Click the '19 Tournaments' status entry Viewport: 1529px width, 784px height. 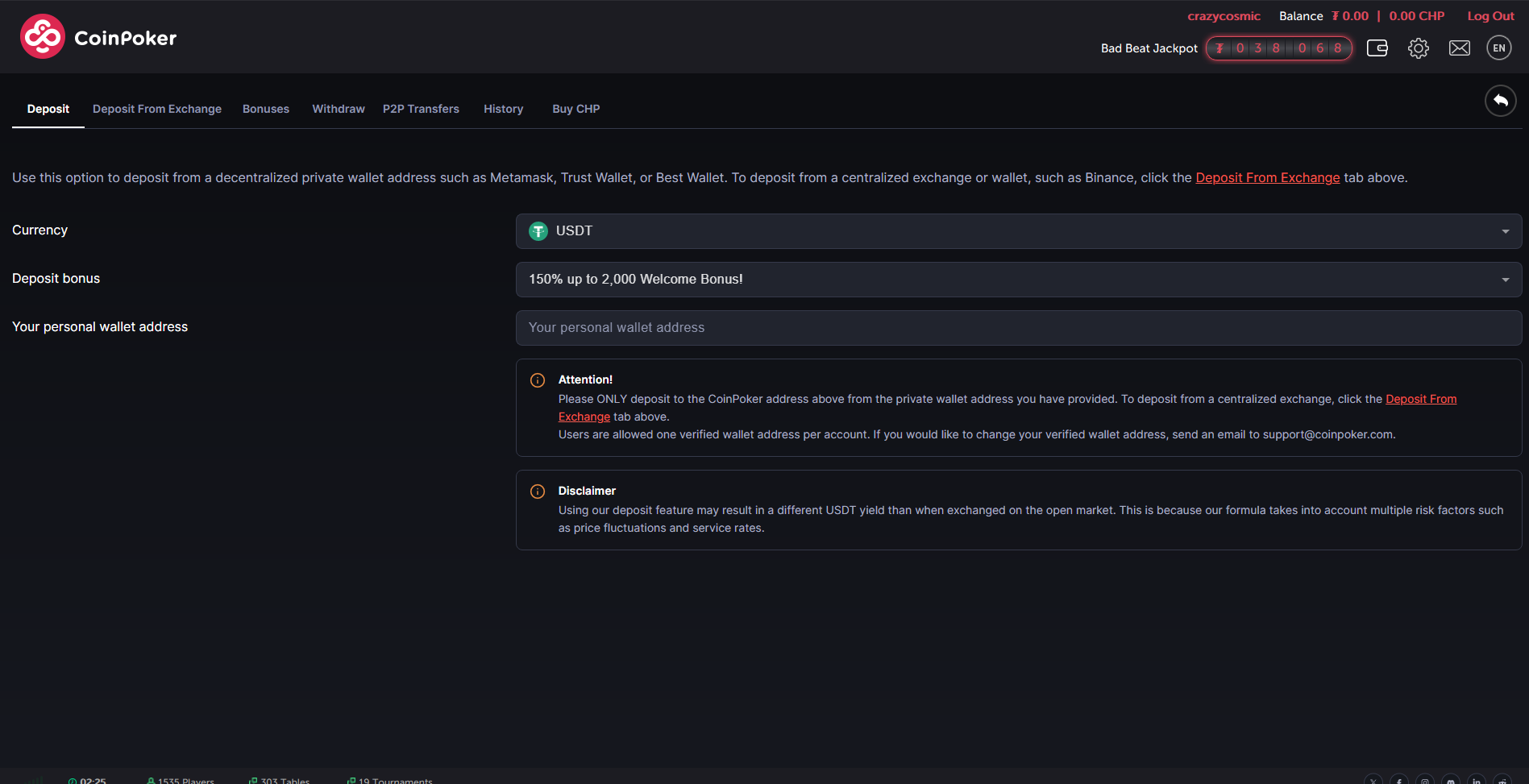pyautogui.click(x=390, y=781)
